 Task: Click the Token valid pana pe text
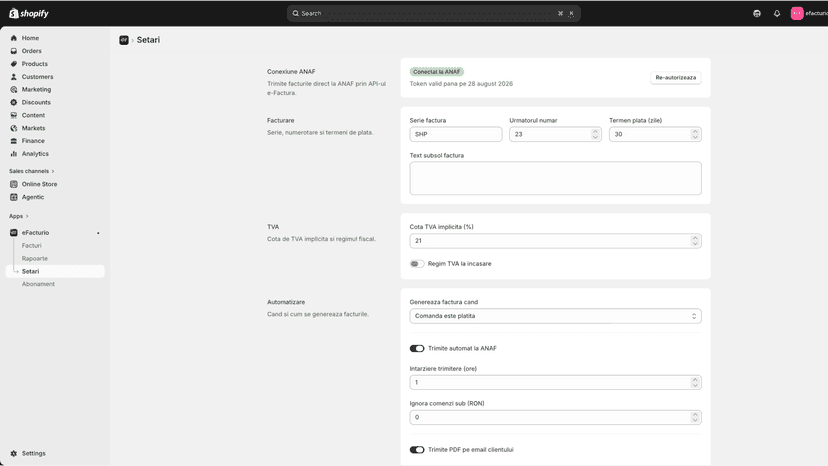pyautogui.click(x=461, y=83)
